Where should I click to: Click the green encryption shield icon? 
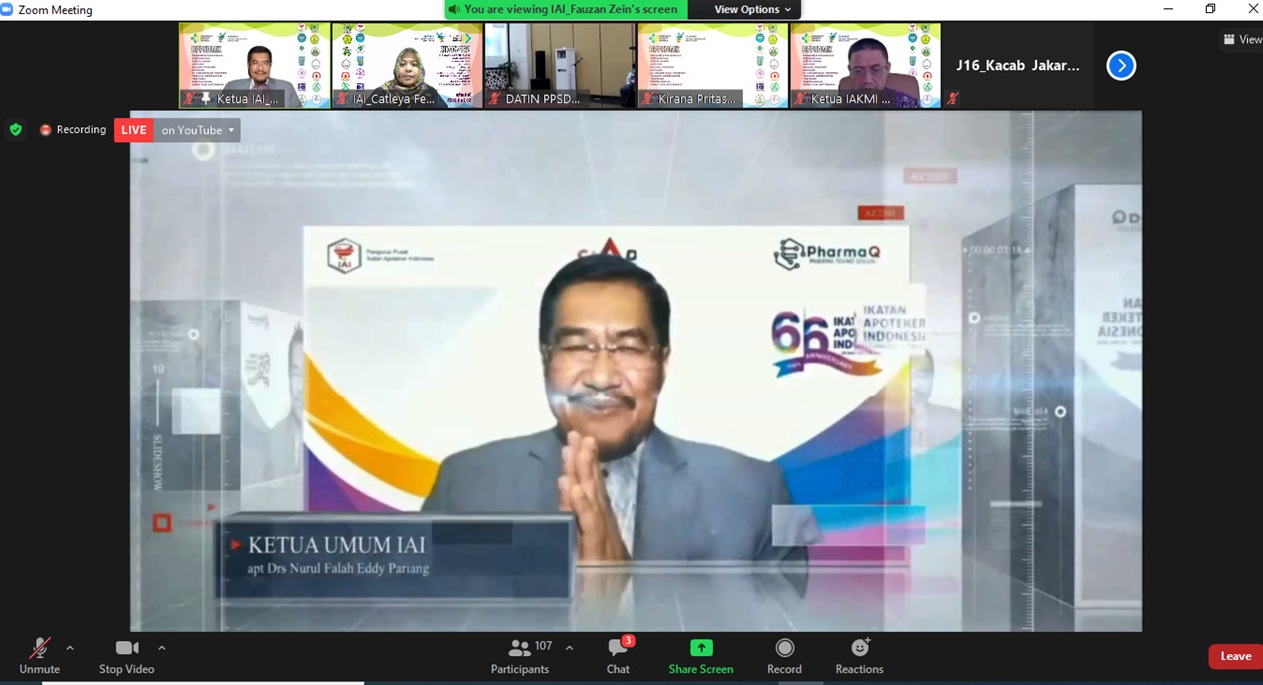click(15, 130)
